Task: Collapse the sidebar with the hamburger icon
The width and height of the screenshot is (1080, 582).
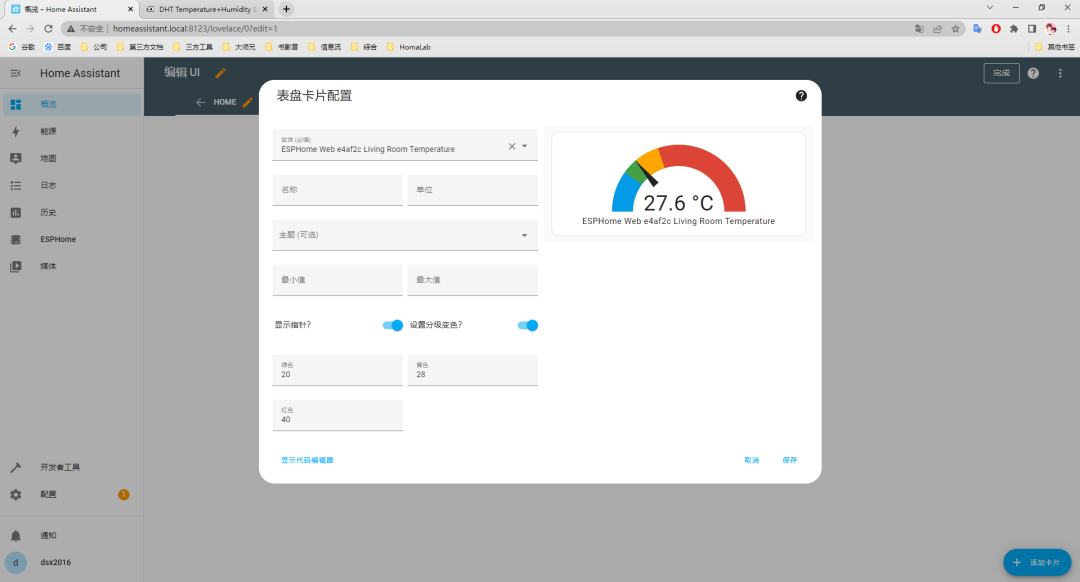Action: (16, 72)
